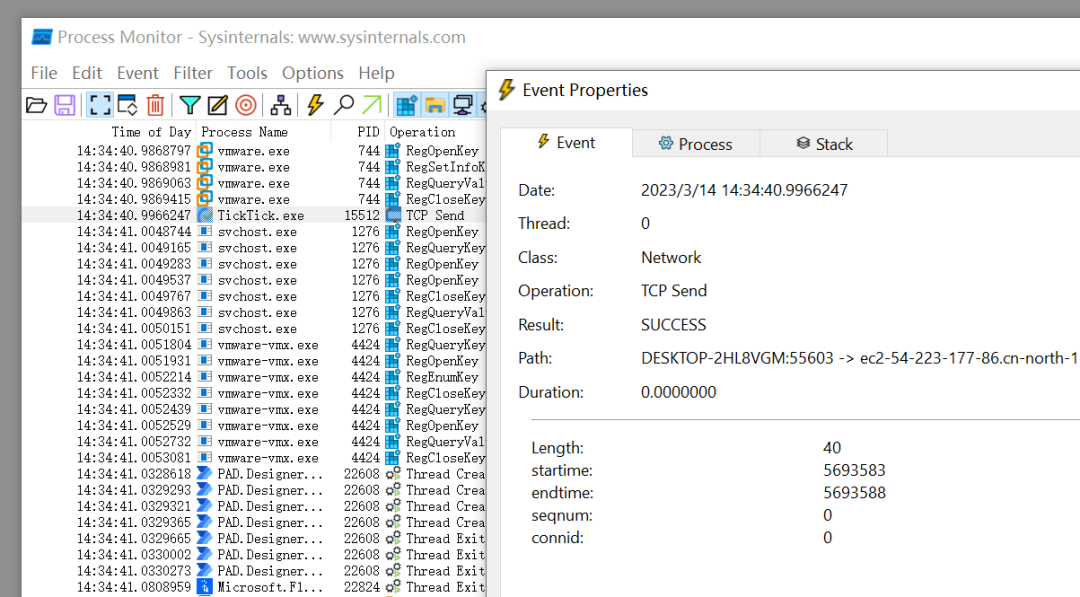Viewport: 1080px width, 597px height.
Task: Click the green Jump to arrow icon
Action: tap(372, 105)
